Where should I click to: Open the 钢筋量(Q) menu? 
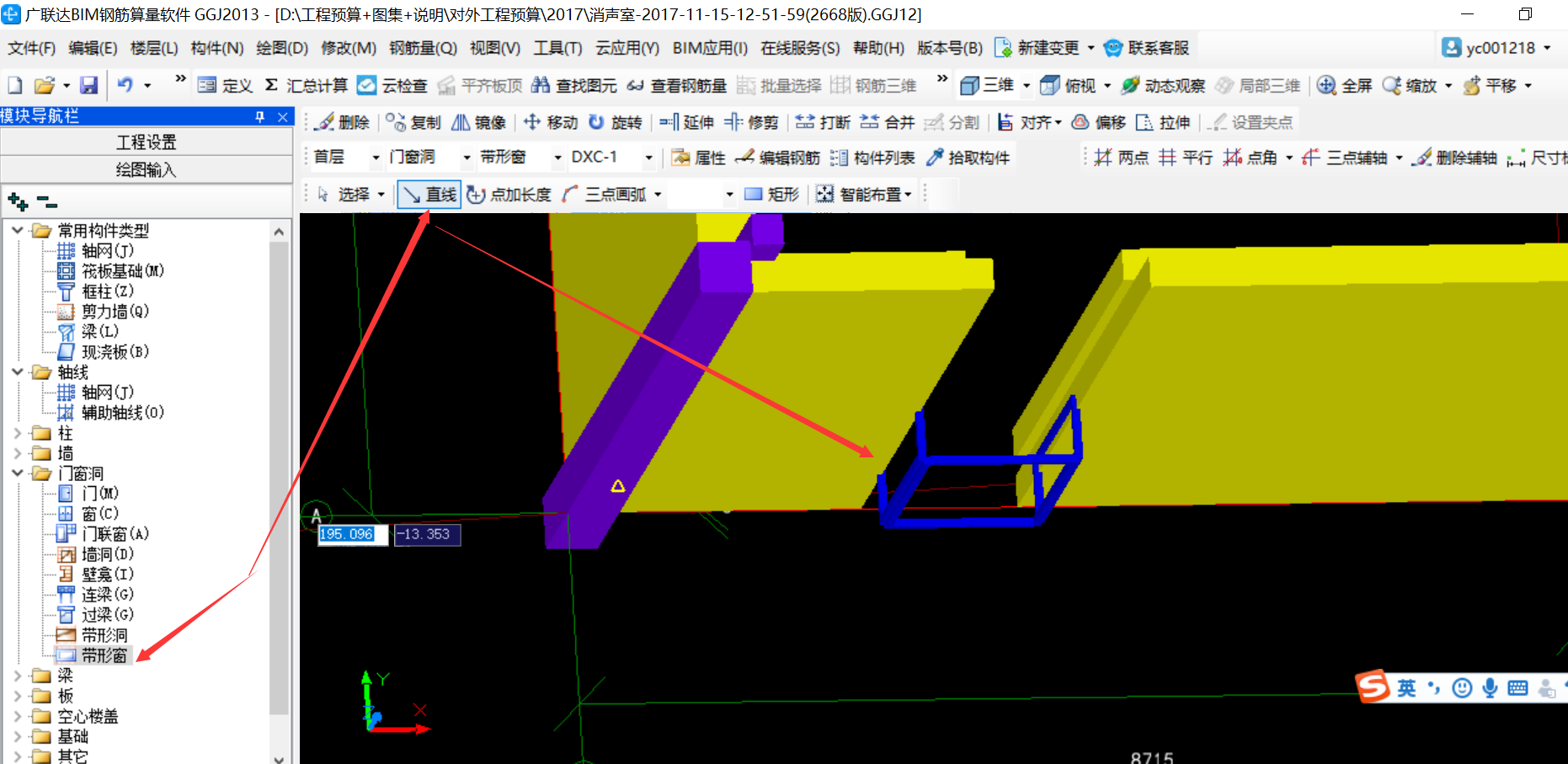(x=423, y=48)
